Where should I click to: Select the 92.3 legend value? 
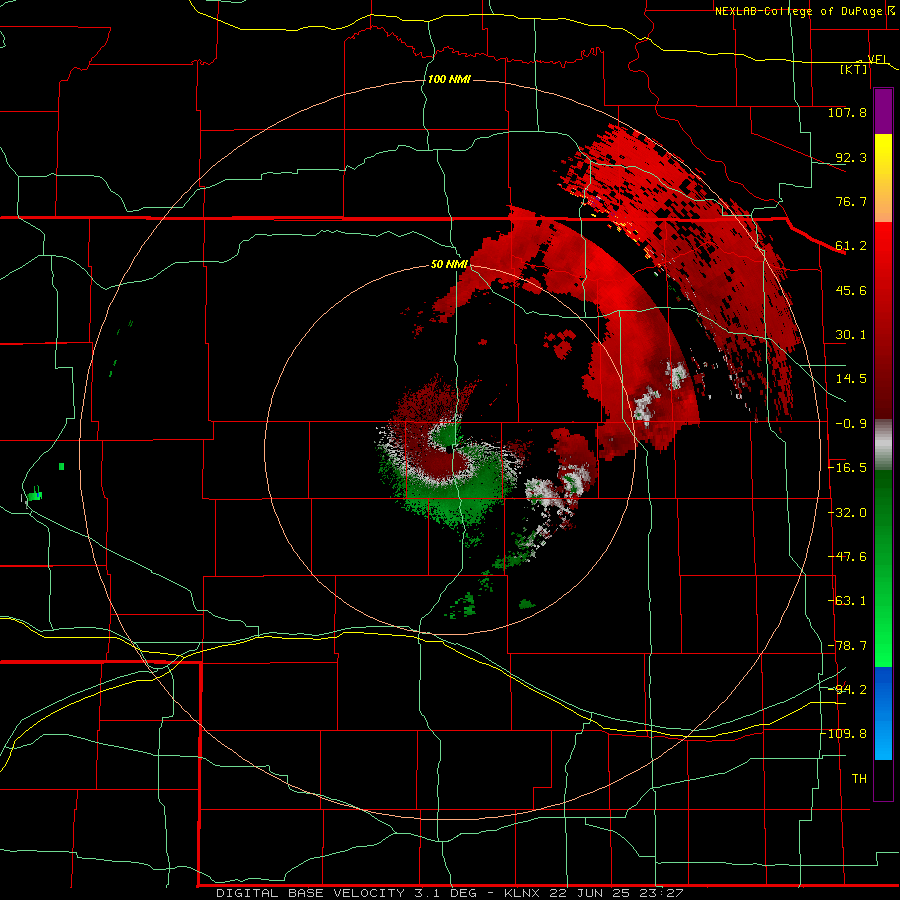point(851,157)
